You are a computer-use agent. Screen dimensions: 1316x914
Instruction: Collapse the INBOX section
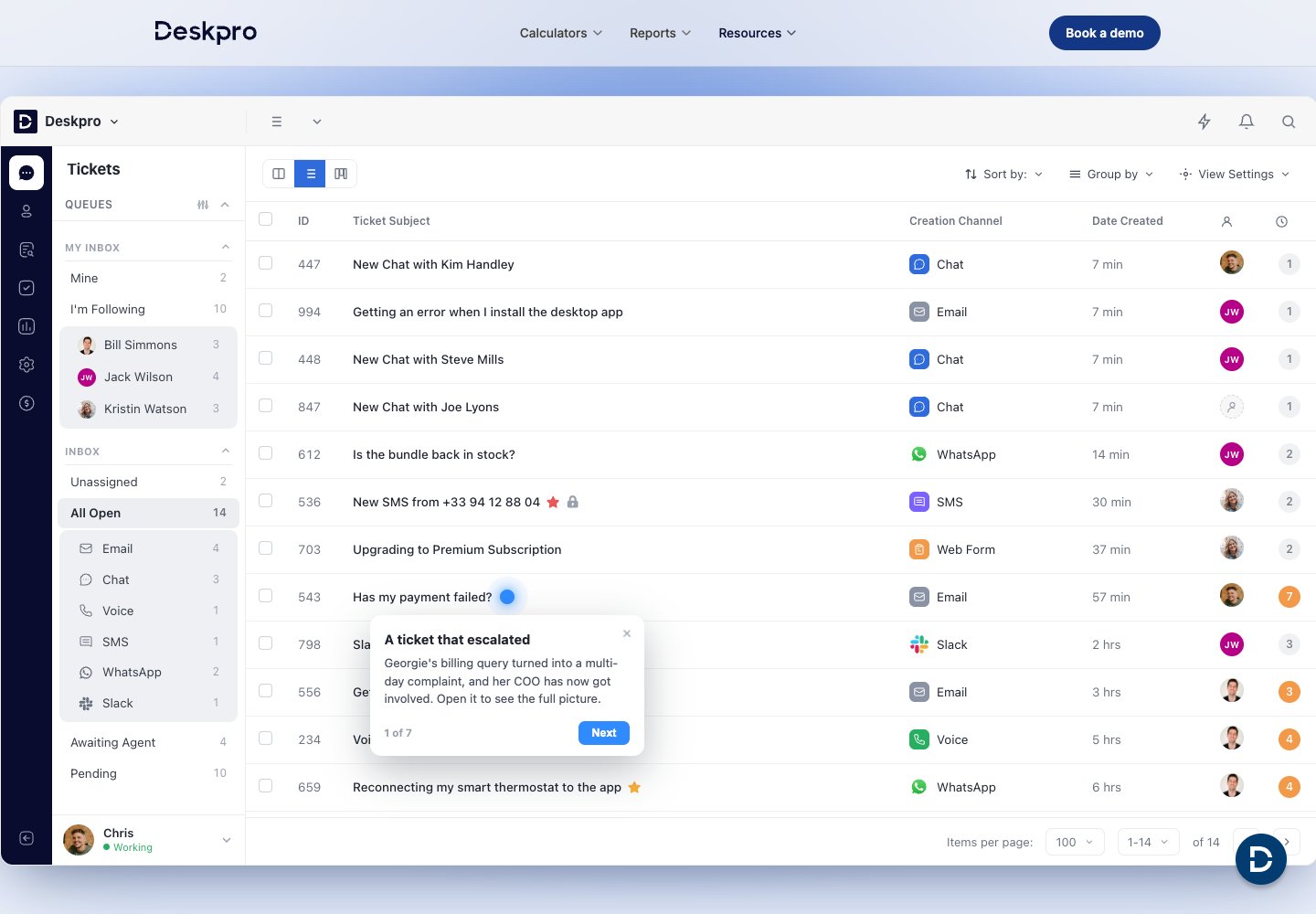click(x=225, y=451)
